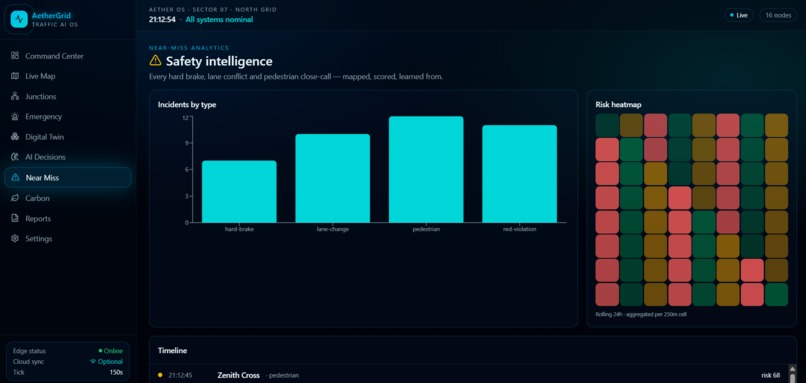Click the 'NEAR-MISS ANALYTICS' label
This screenshot has height=383, width=806.
[189, 48]
